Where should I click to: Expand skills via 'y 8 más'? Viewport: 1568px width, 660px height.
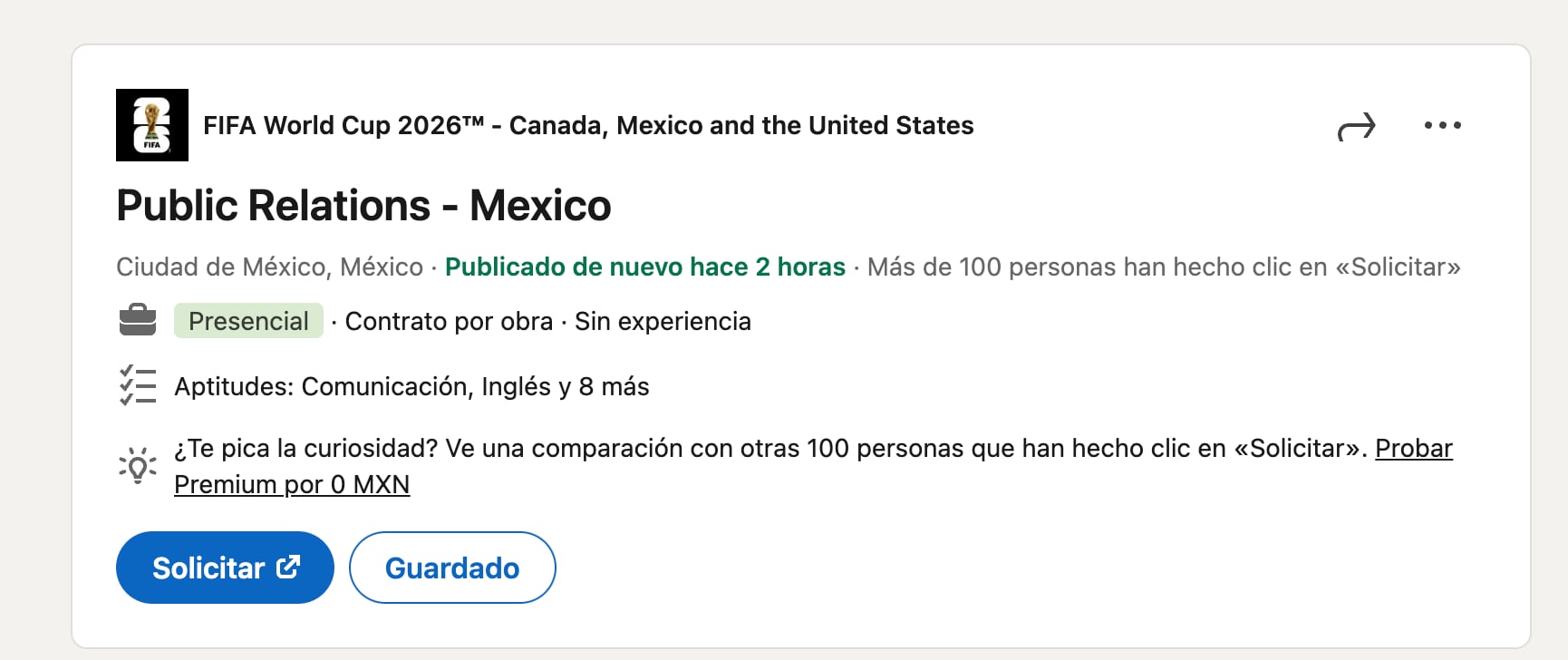604,386
